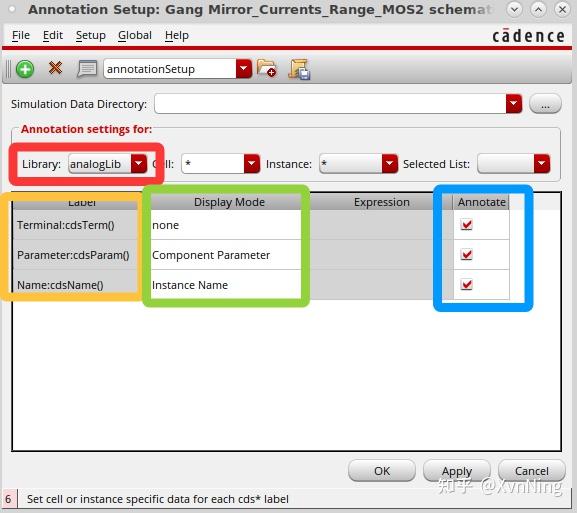Image resolution: width=577 pixels, height=513 pixels.
Task: Click the Display Mode column header
Action: [229, 202]
